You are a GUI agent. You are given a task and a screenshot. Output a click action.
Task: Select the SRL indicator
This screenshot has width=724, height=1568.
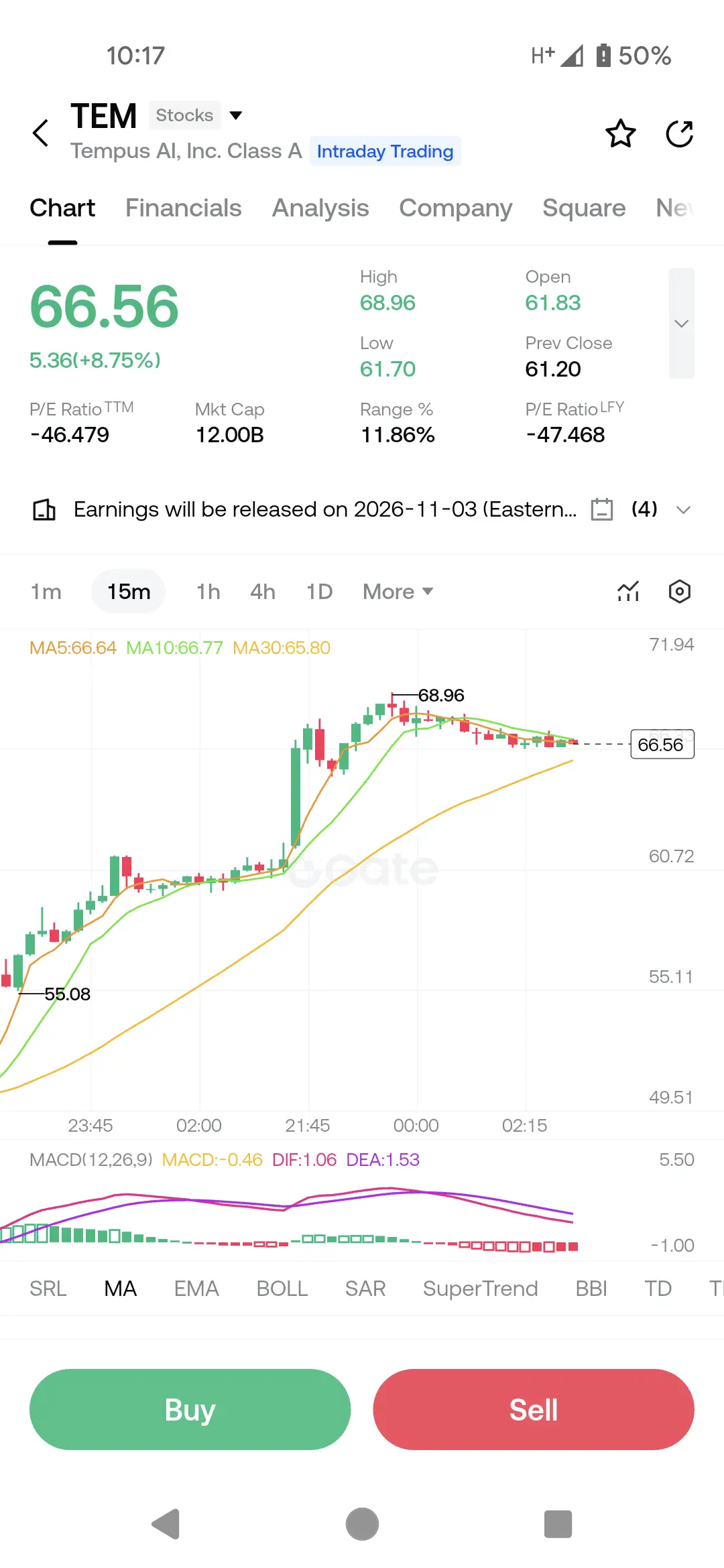(48, 1289)
